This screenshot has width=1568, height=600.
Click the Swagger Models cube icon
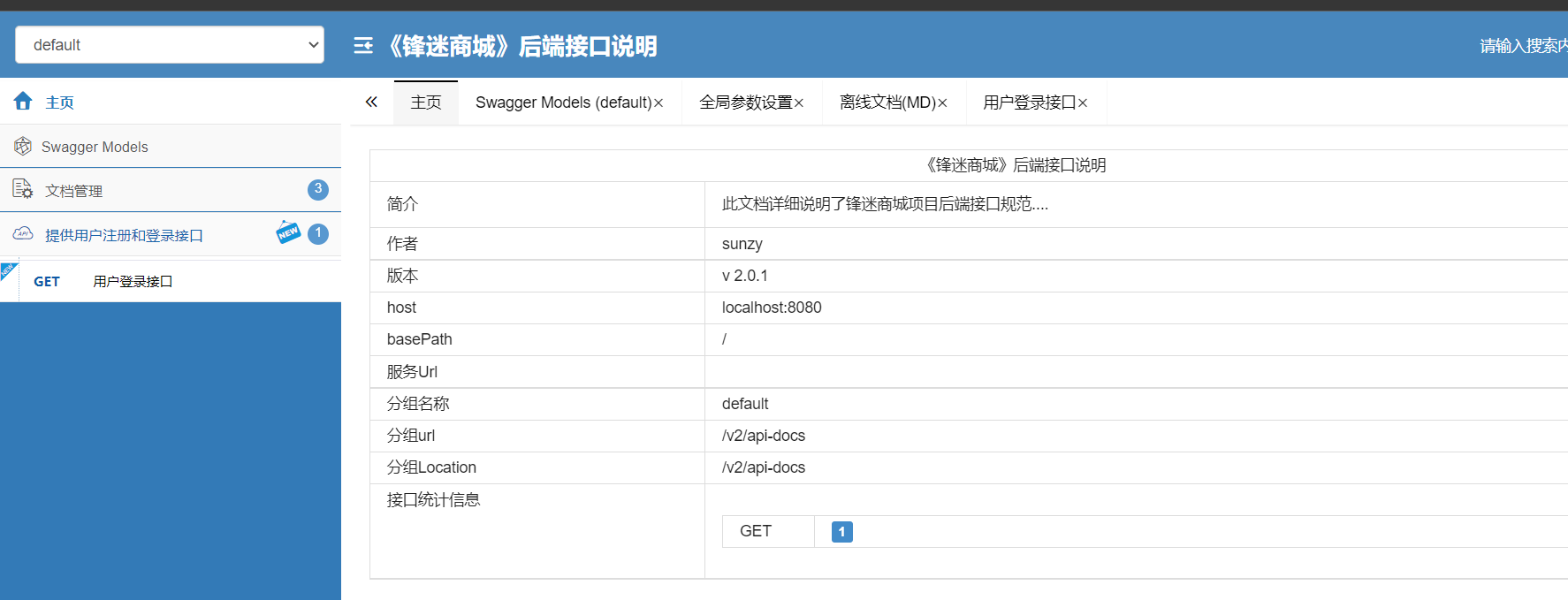23,146
